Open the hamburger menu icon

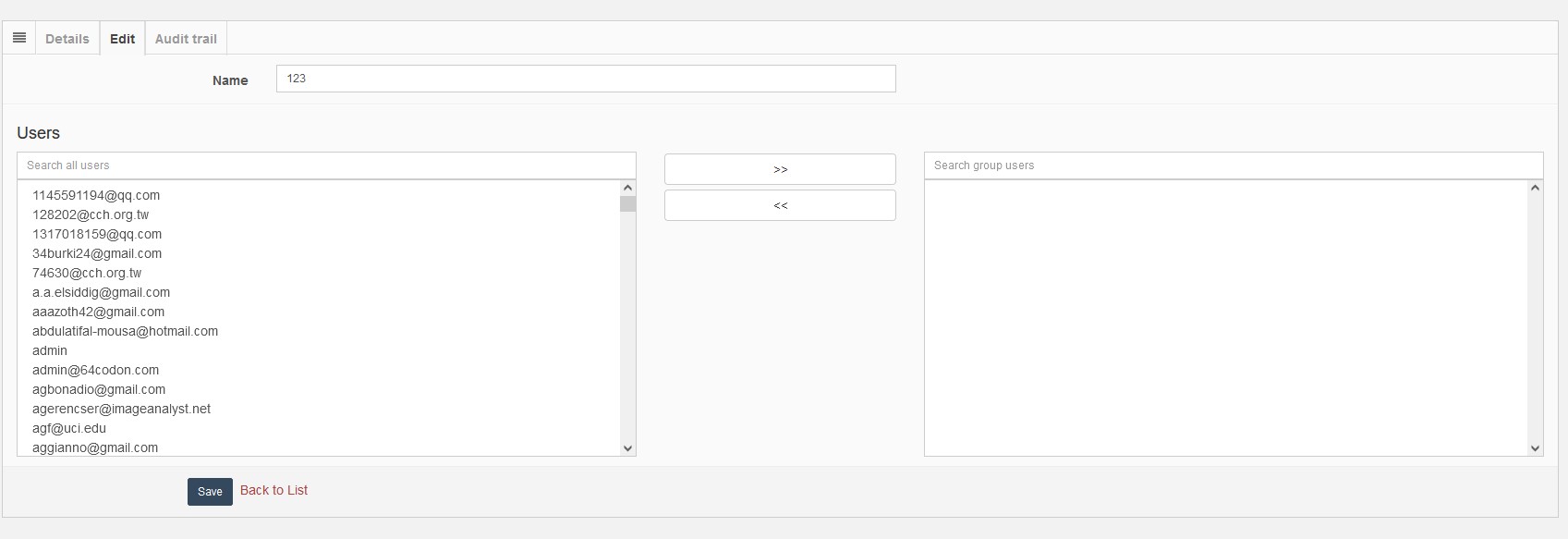coord(18,38)
